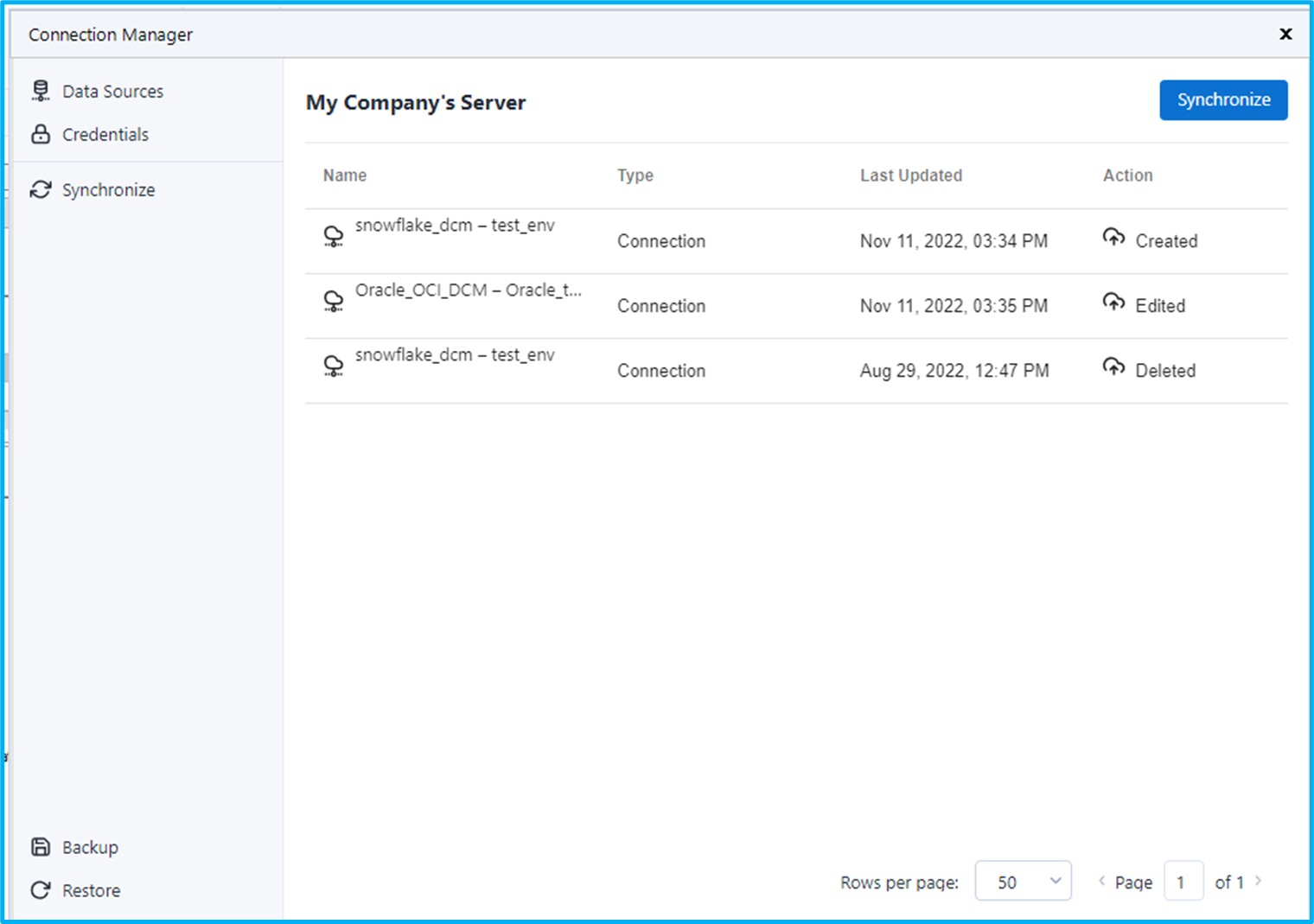Select the Synchronize arrows icon in sidebar
This screenshot has width=1314, height=924.
(x=41, y=189)
